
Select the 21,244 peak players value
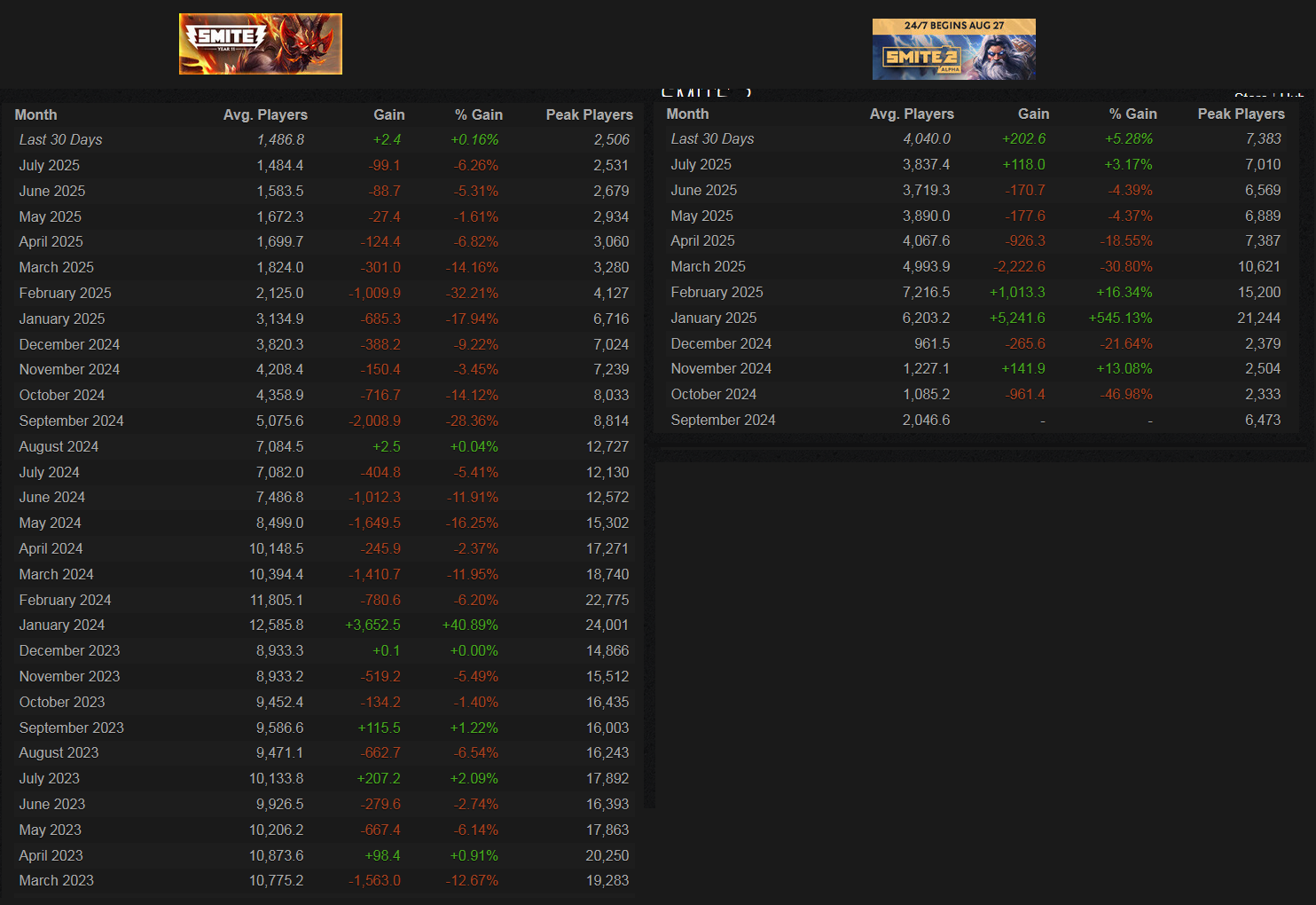coord(1259,318)
